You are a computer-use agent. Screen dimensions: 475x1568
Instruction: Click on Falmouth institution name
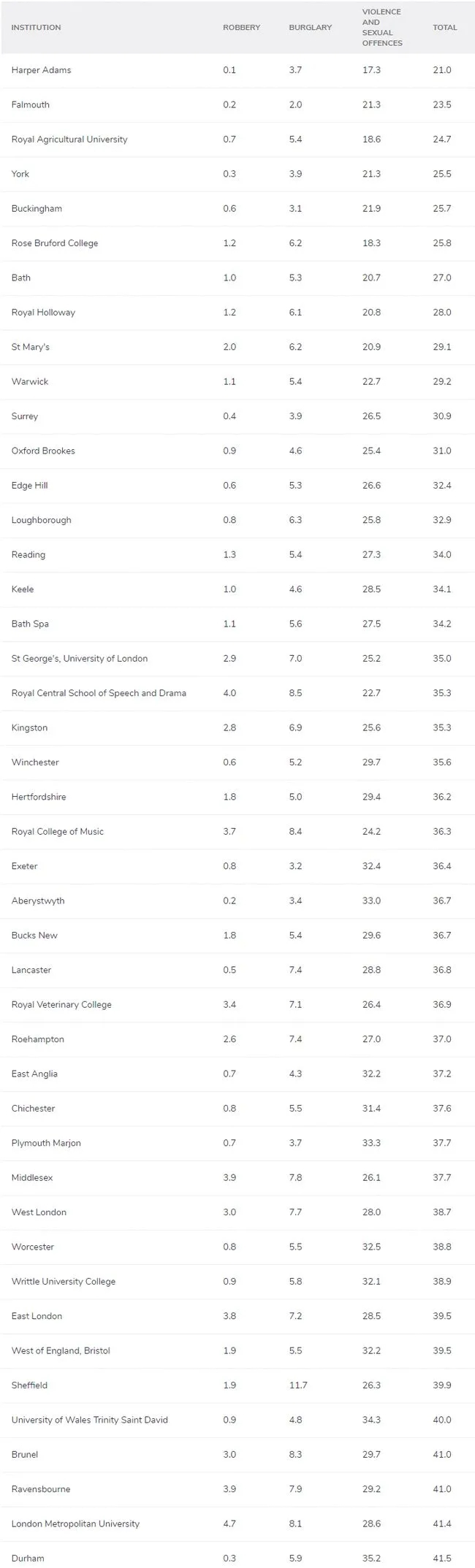(x=31, y=104)
